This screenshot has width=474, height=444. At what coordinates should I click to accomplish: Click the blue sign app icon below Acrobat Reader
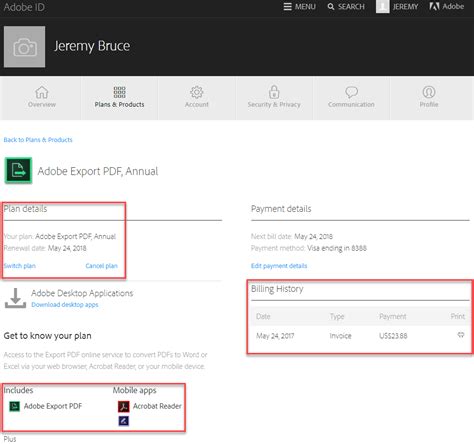pos(124,421)
